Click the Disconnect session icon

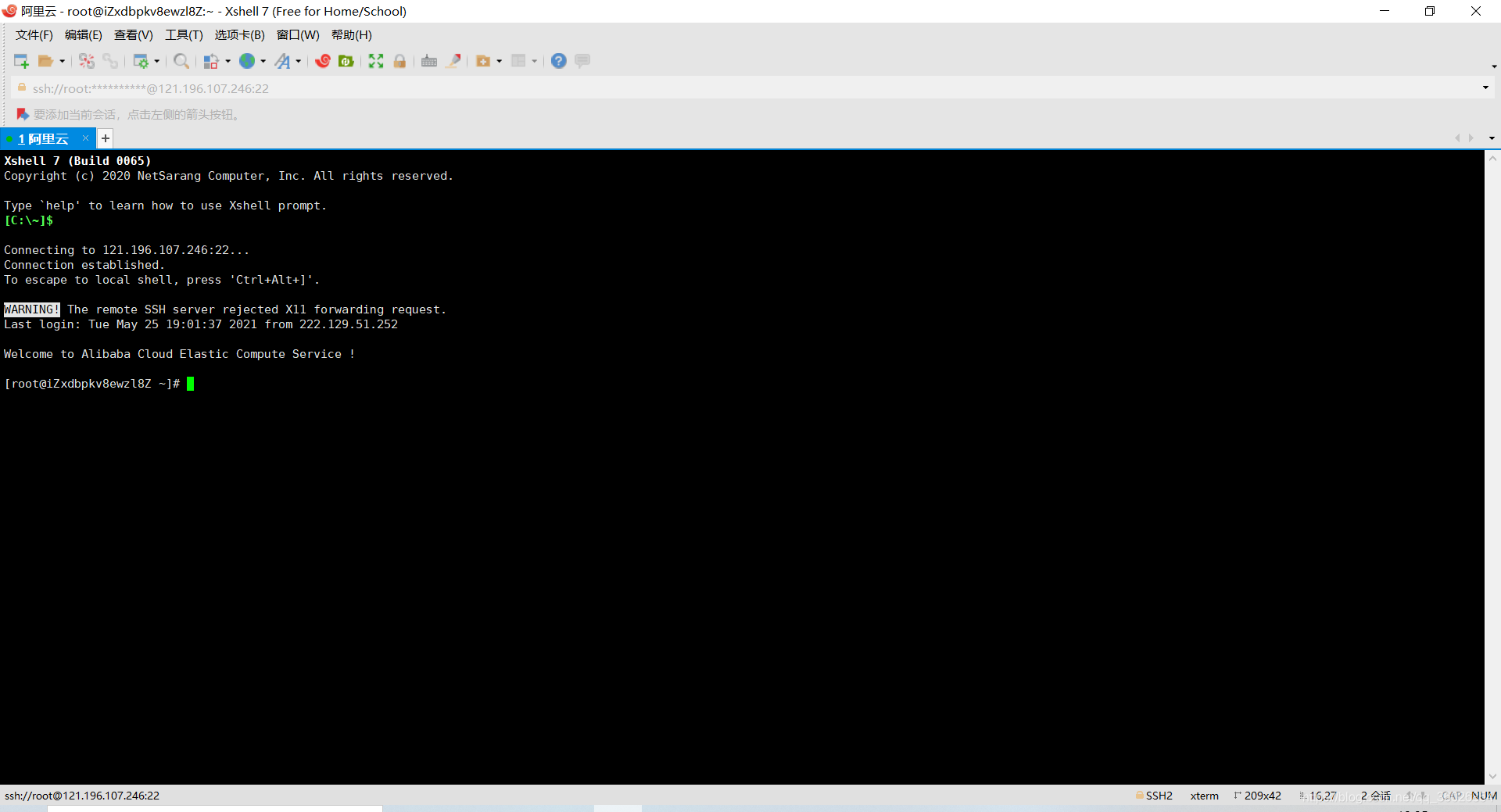click(x=87, y=61)
